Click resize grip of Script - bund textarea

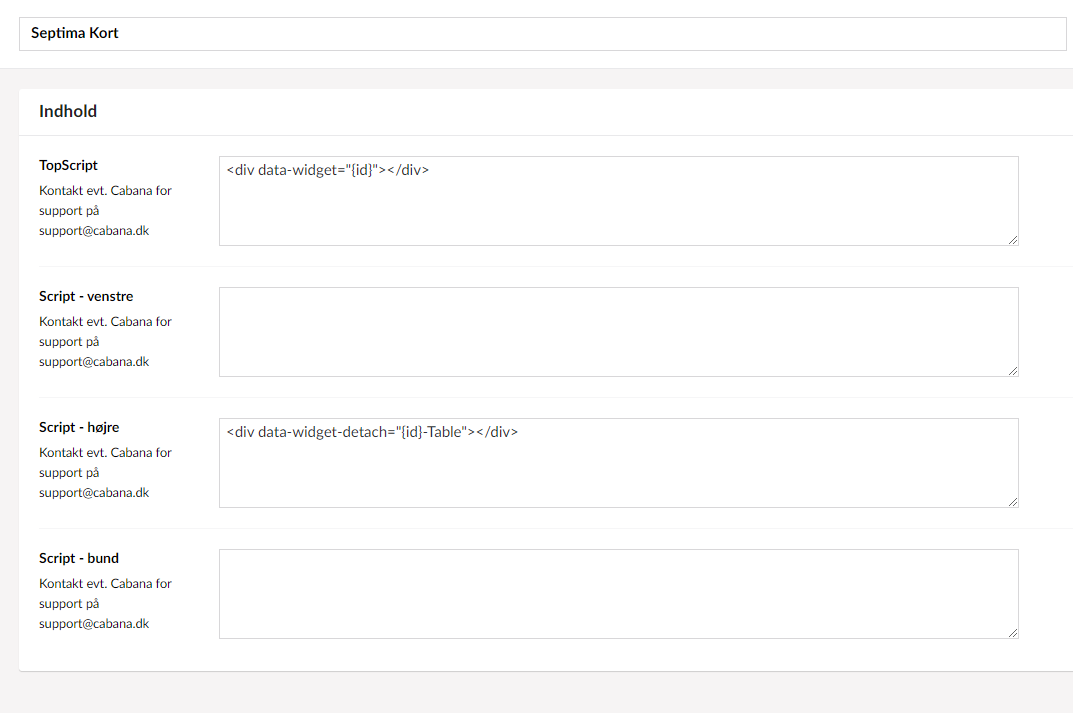pos(1012,632)
